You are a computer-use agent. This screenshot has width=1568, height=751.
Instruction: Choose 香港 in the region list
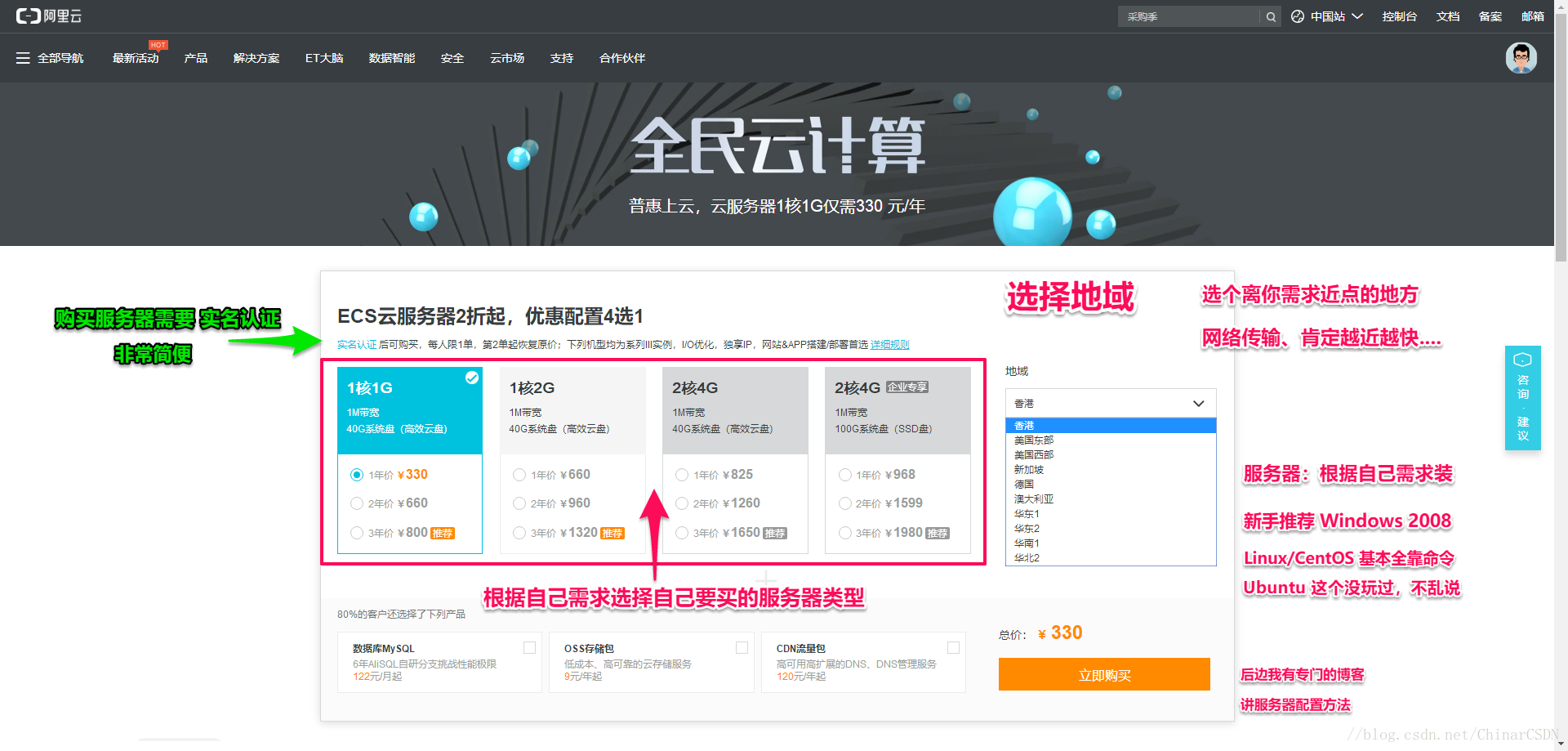[1111, 426]
